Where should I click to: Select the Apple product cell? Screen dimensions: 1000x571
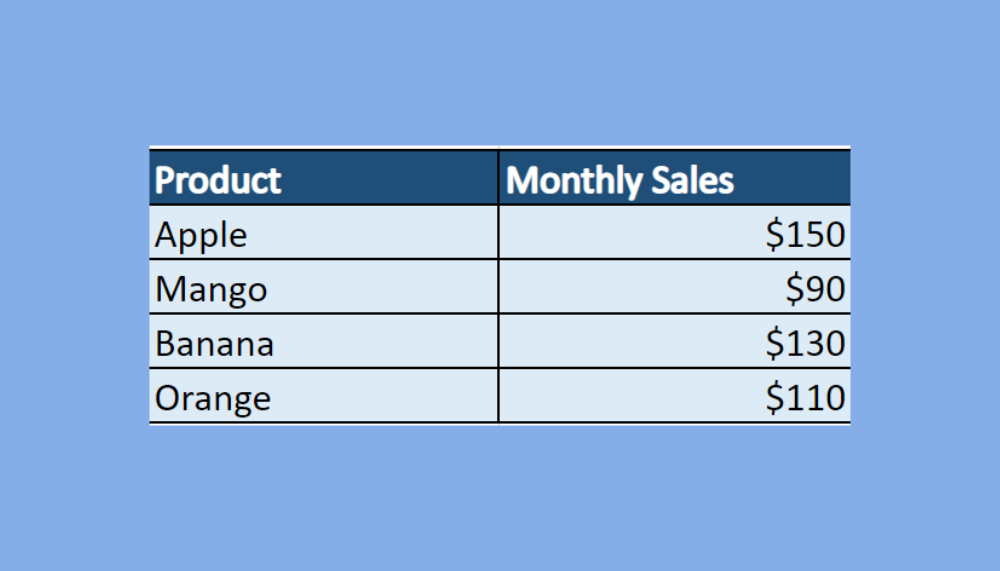click(201, 235)
